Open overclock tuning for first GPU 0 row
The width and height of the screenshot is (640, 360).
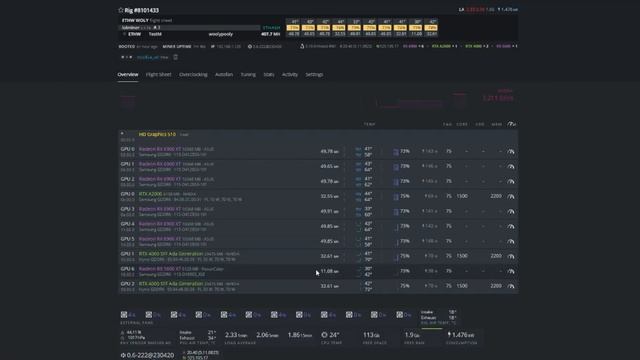(x=511, y=151)
